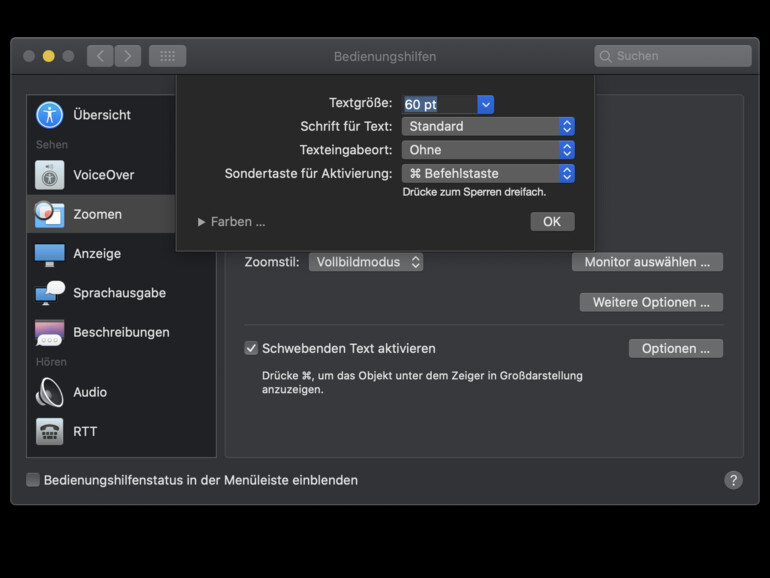Open the Beschreibungen sidebar icon
The height and width of the screenshot is (578, 770).
[x=49, y=332]
